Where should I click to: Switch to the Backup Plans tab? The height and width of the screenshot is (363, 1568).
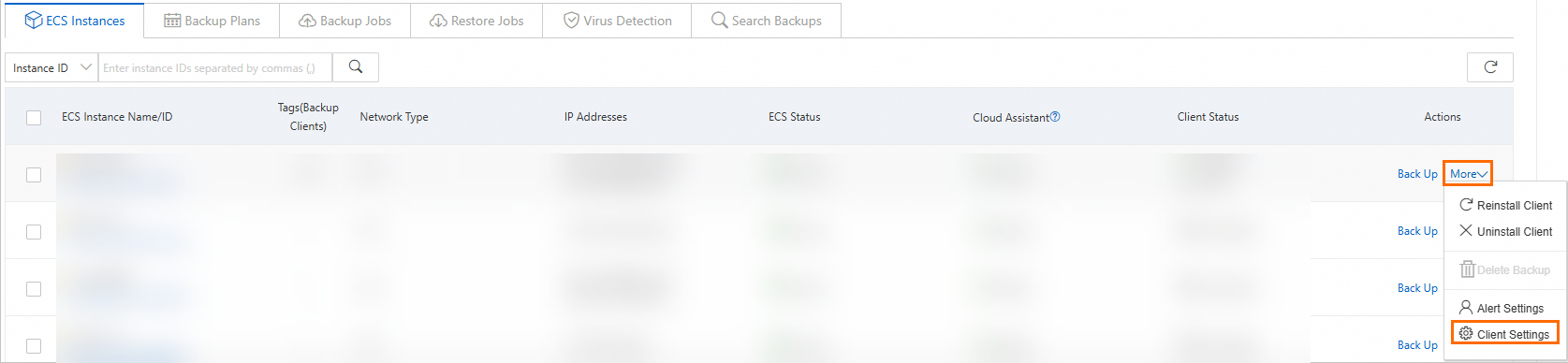[x=212, y=21]
